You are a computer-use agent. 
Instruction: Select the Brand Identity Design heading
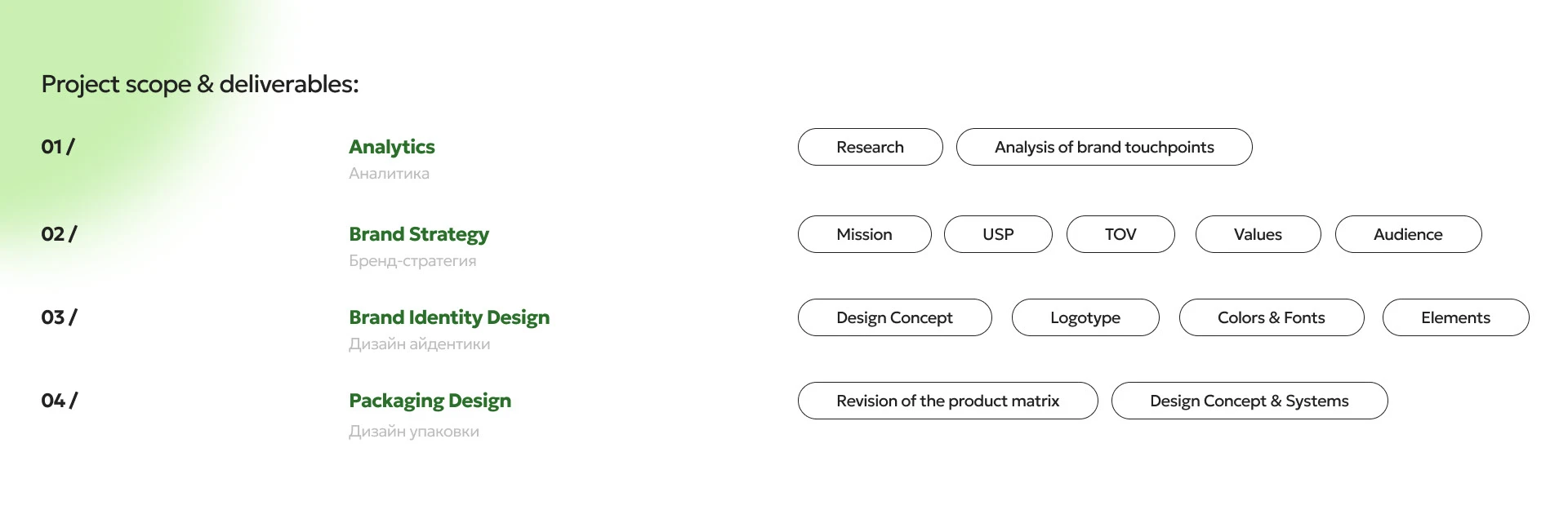(x=449, y=317)
